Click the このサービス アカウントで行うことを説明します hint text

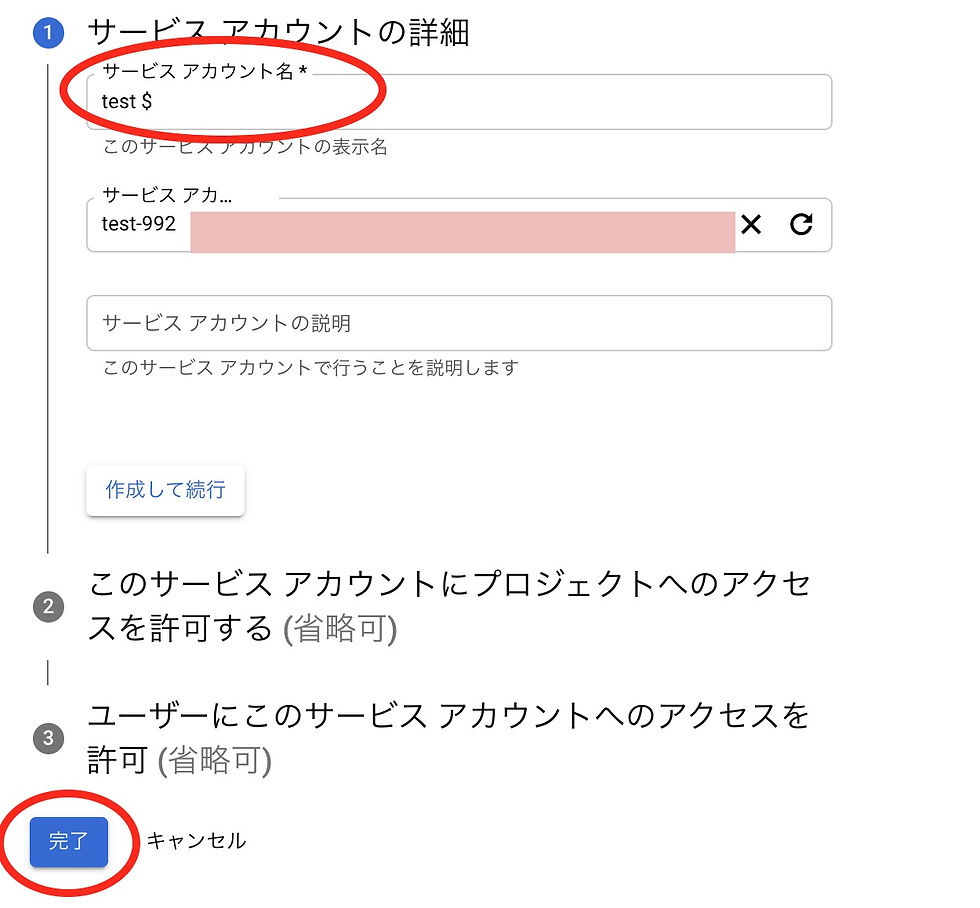pos(311,367)
